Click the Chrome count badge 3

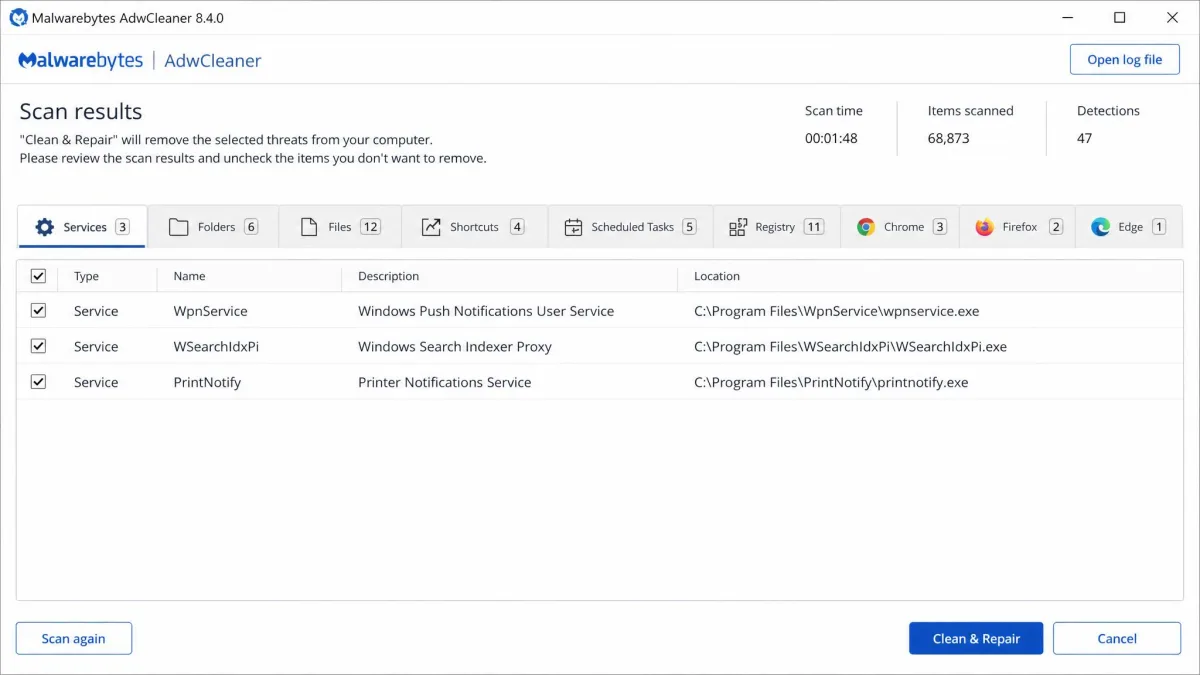click(x=940, y=227)
